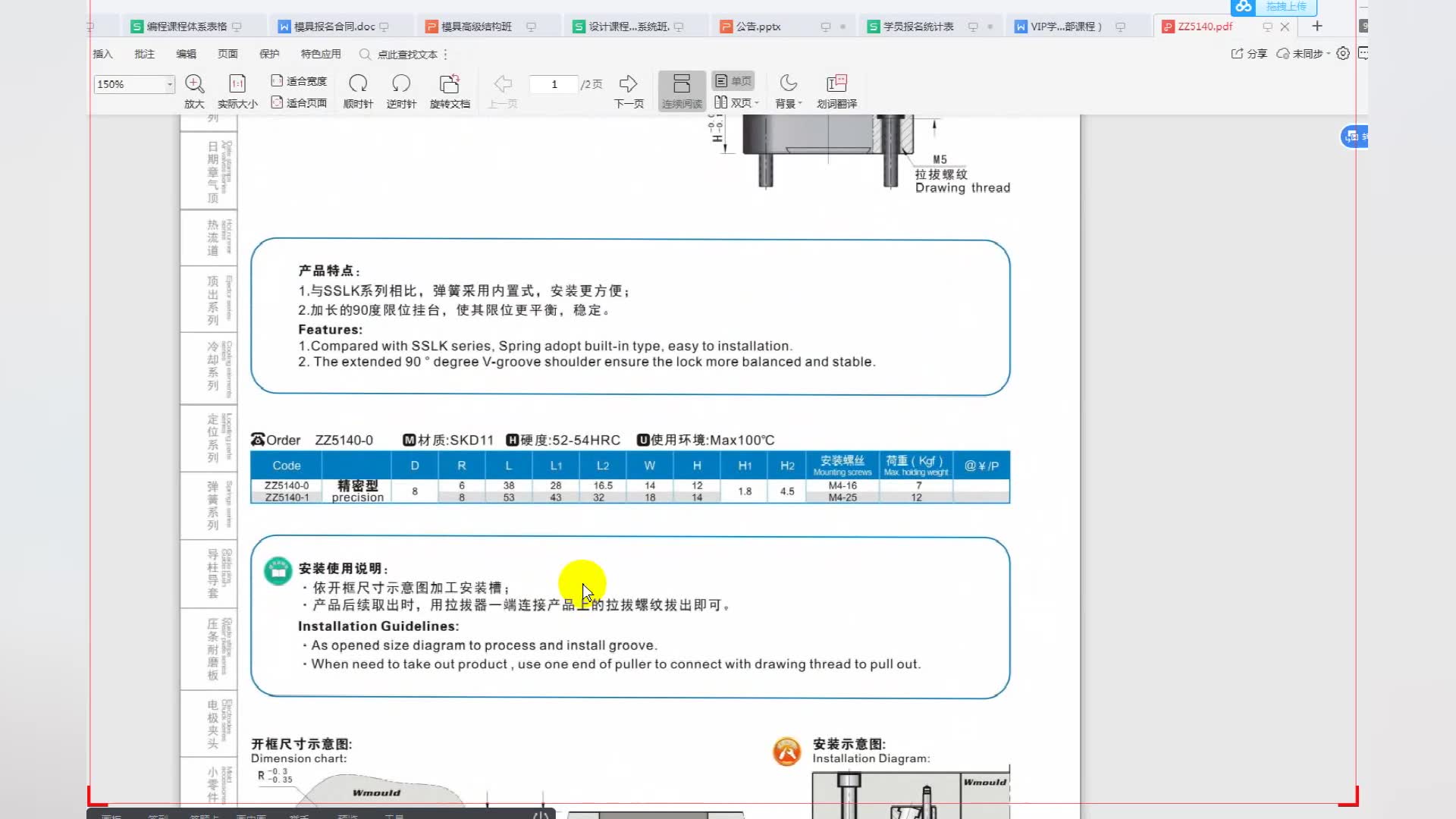1456x819 pixels.
Task: Expand the double page view dropdown
Action: pos(757,103)
